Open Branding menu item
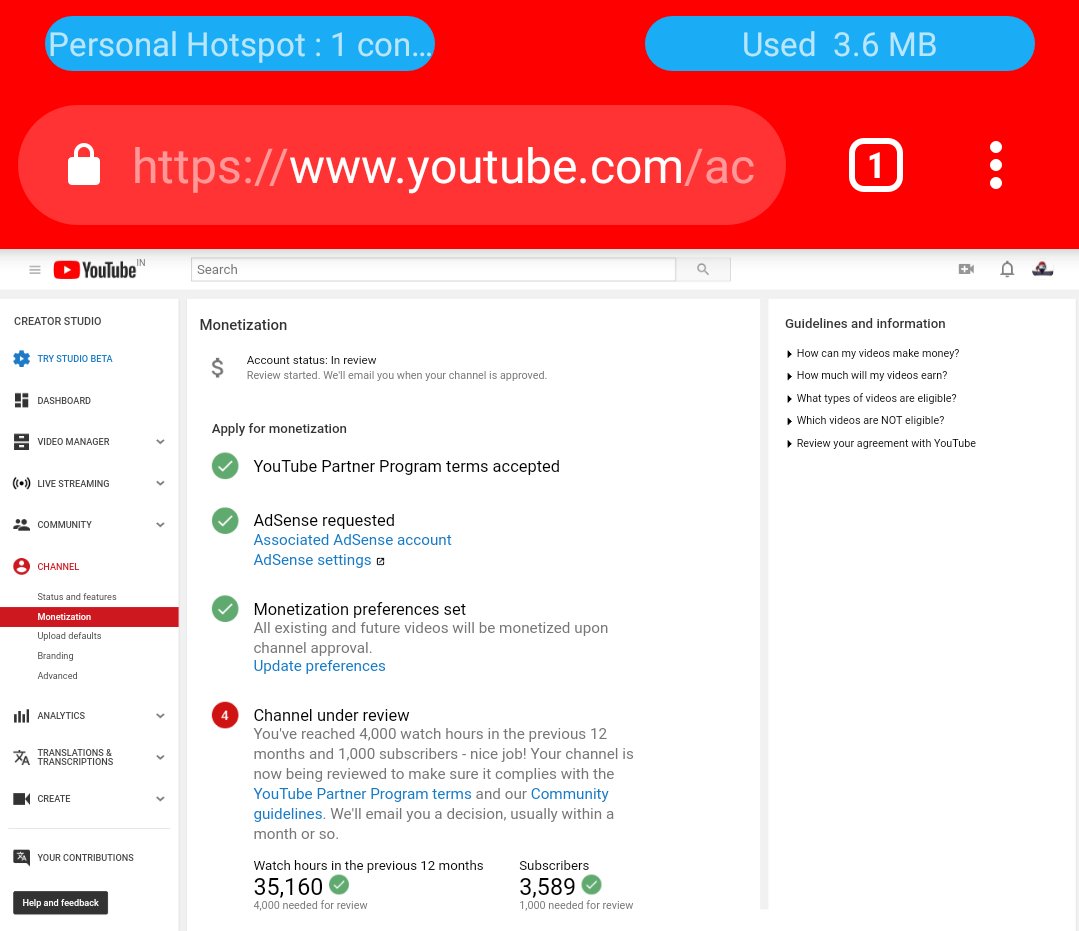This screenshot has height=931, width=1079. [x=55, y=656]
